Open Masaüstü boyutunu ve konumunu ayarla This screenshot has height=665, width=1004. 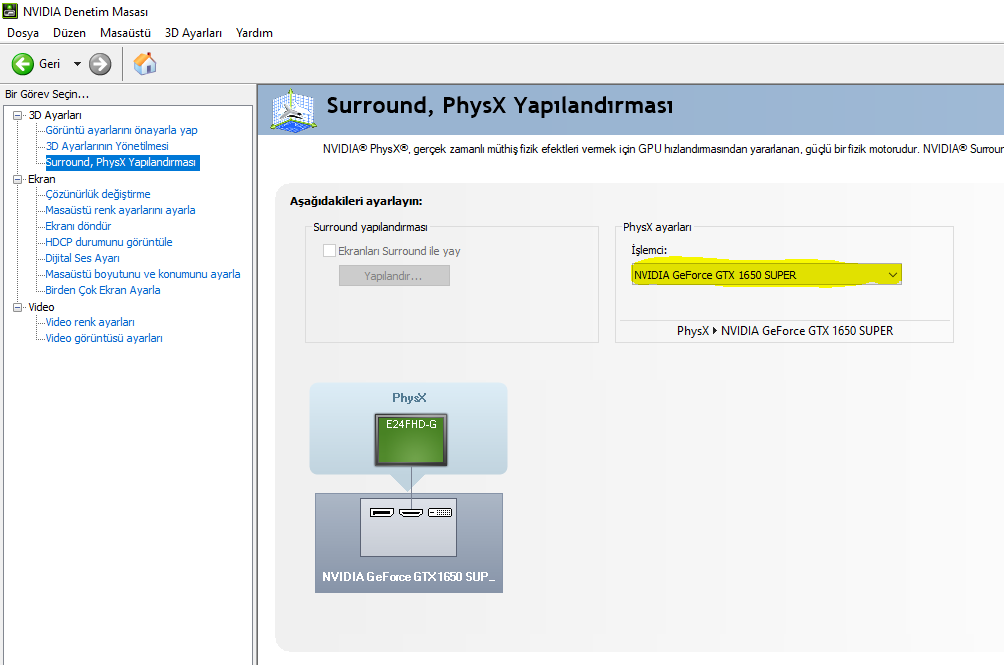(143, 274)
